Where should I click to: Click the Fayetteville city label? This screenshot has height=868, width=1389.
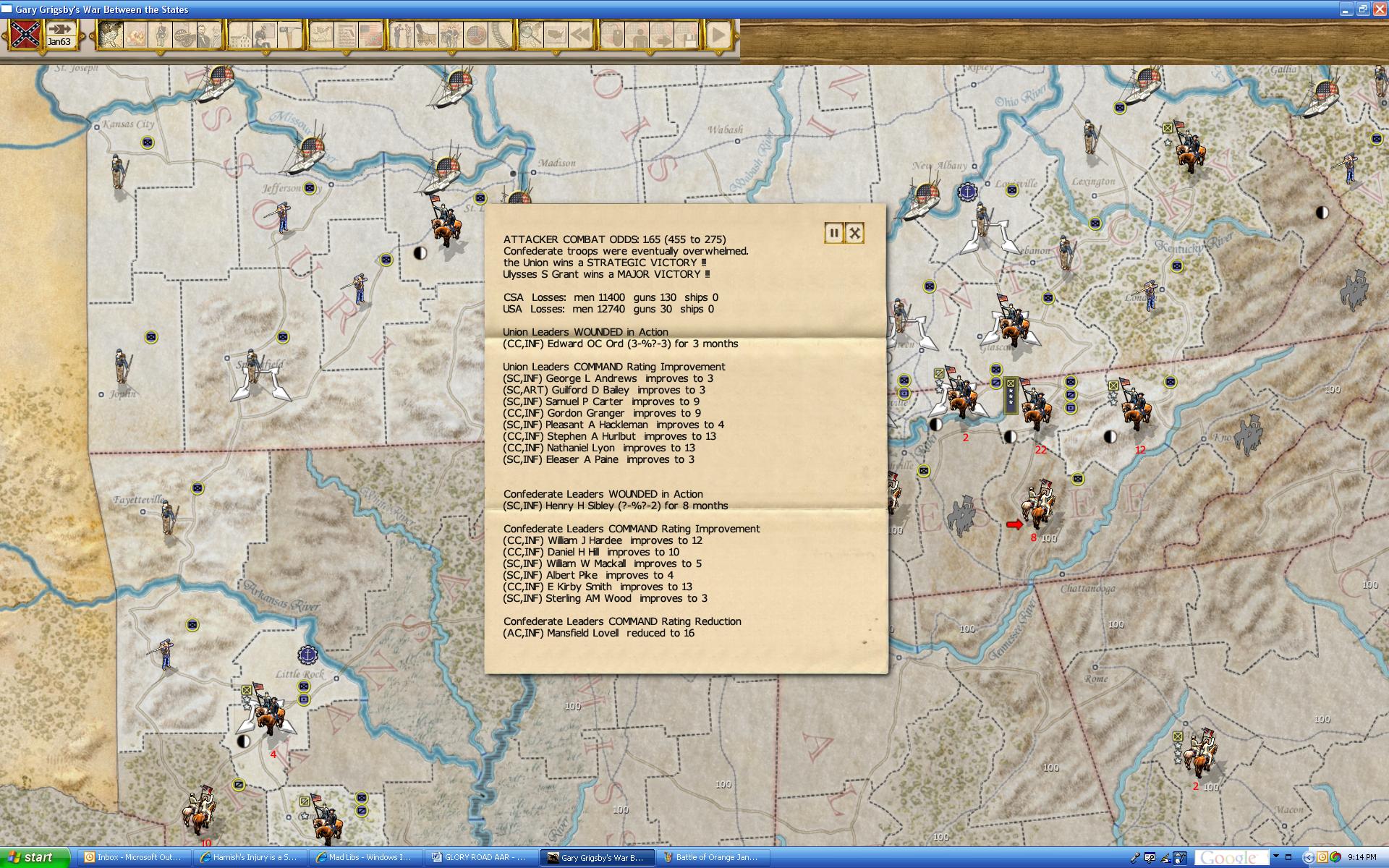coord(138,500)
